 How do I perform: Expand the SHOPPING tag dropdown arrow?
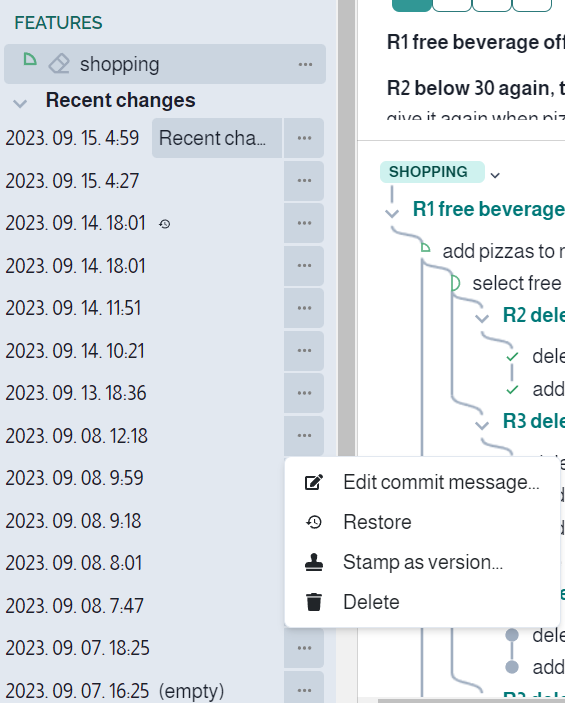495,175
